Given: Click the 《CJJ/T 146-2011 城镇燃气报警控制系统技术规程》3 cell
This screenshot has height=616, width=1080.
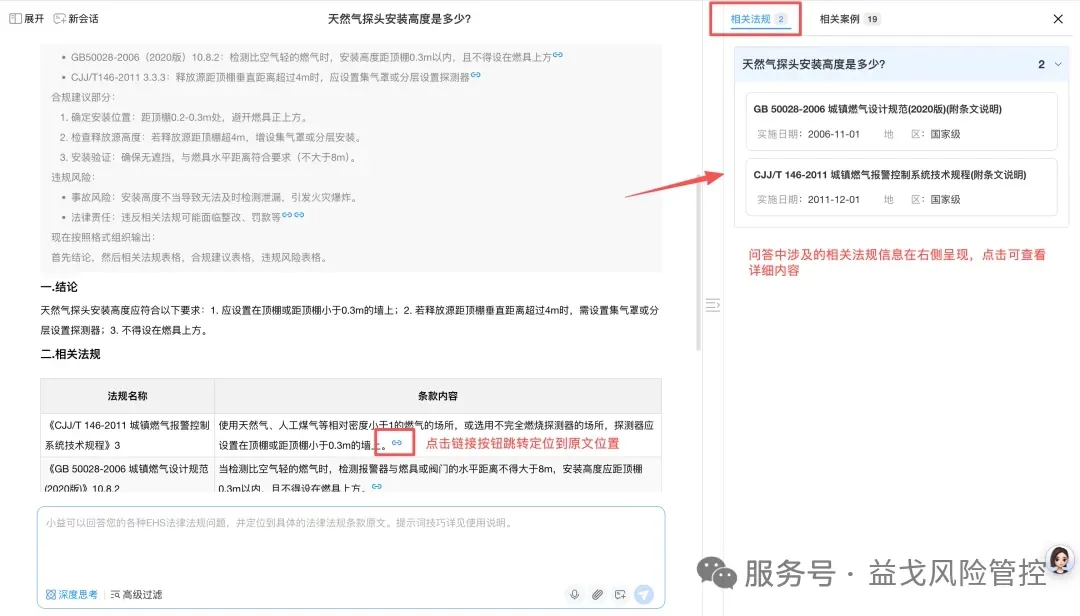Looking at the screenshot, I should click(127, 435).
